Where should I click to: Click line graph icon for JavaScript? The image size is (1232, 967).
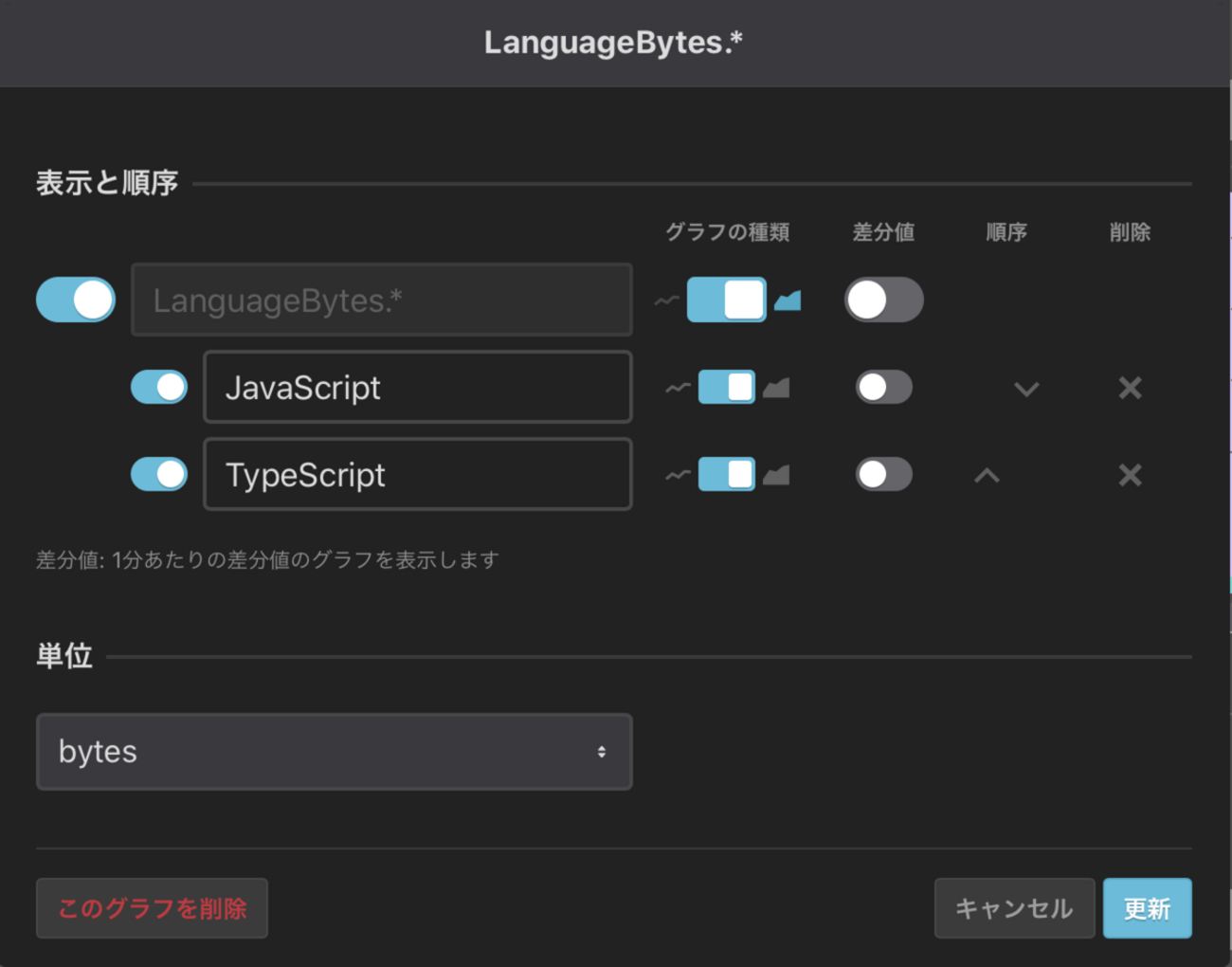click(678, 388)
